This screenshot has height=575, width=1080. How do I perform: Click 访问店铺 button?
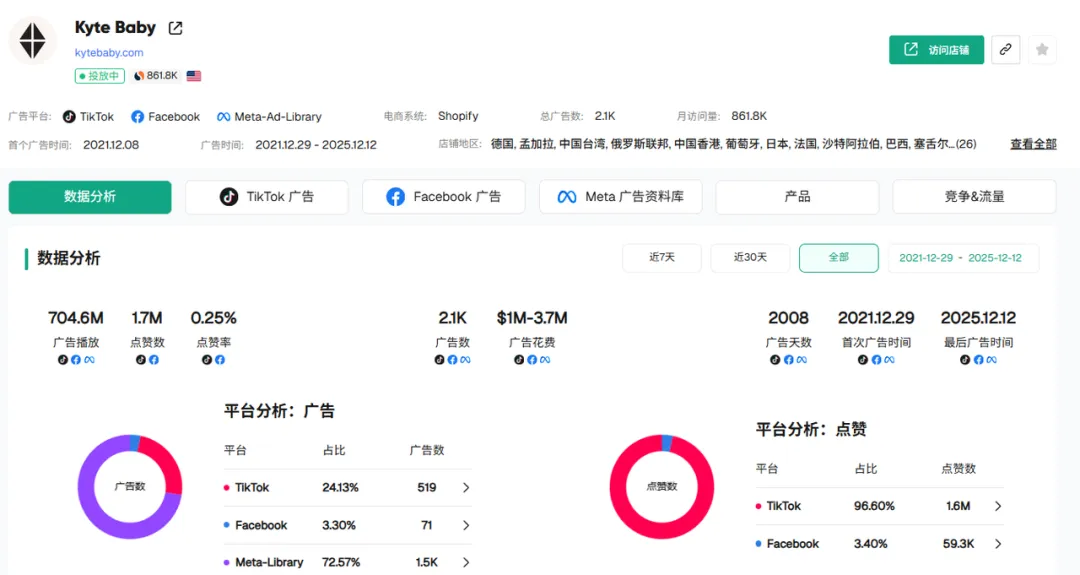pos(936,50)
